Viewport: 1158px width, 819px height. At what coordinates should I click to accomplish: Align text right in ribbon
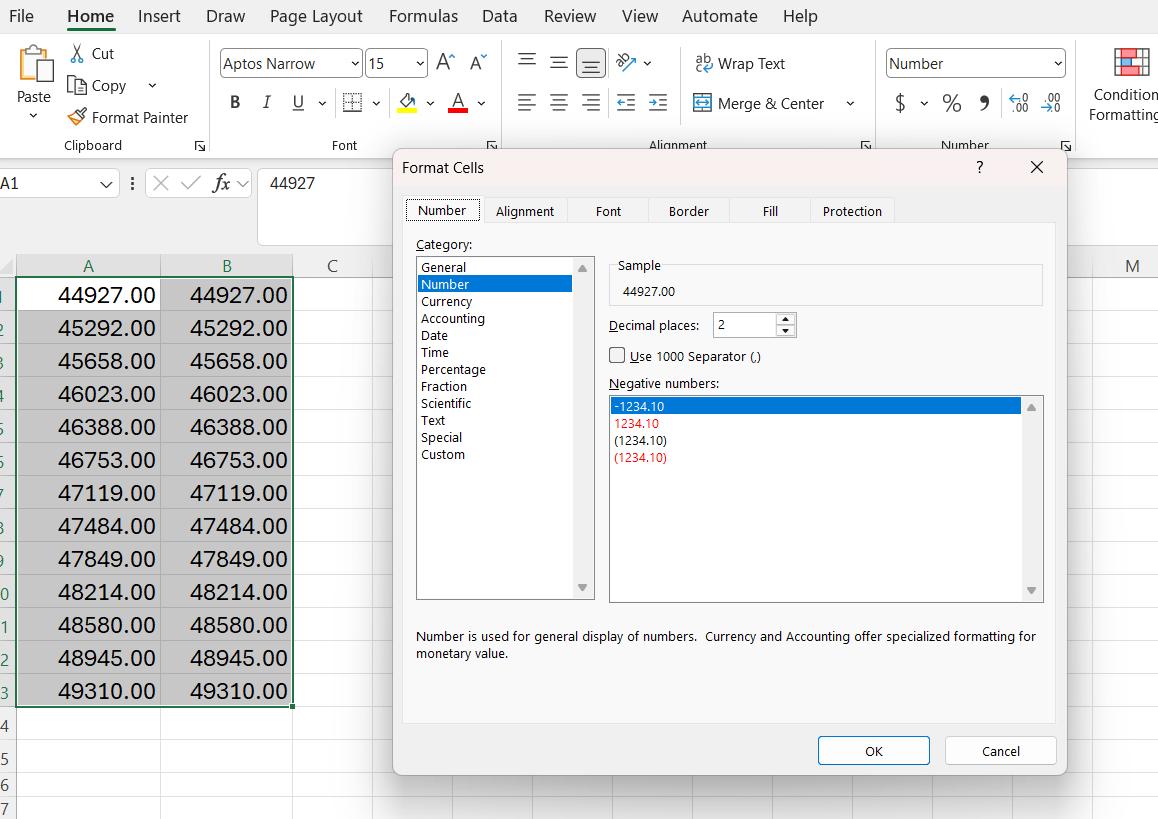point(591,103)
